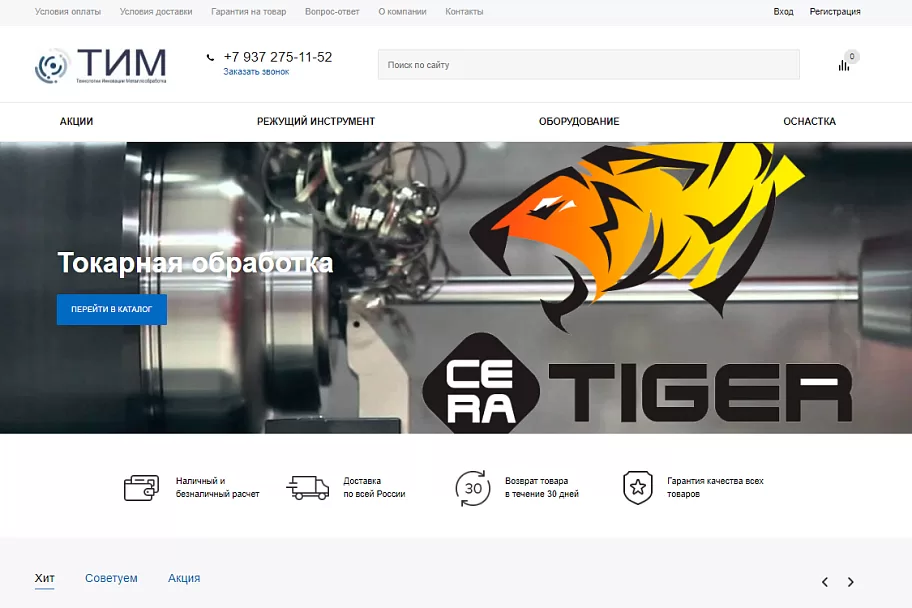Click the Возврат товара в течение 30 дней text
The image size is (912, 608).
[x=542, y=488]
